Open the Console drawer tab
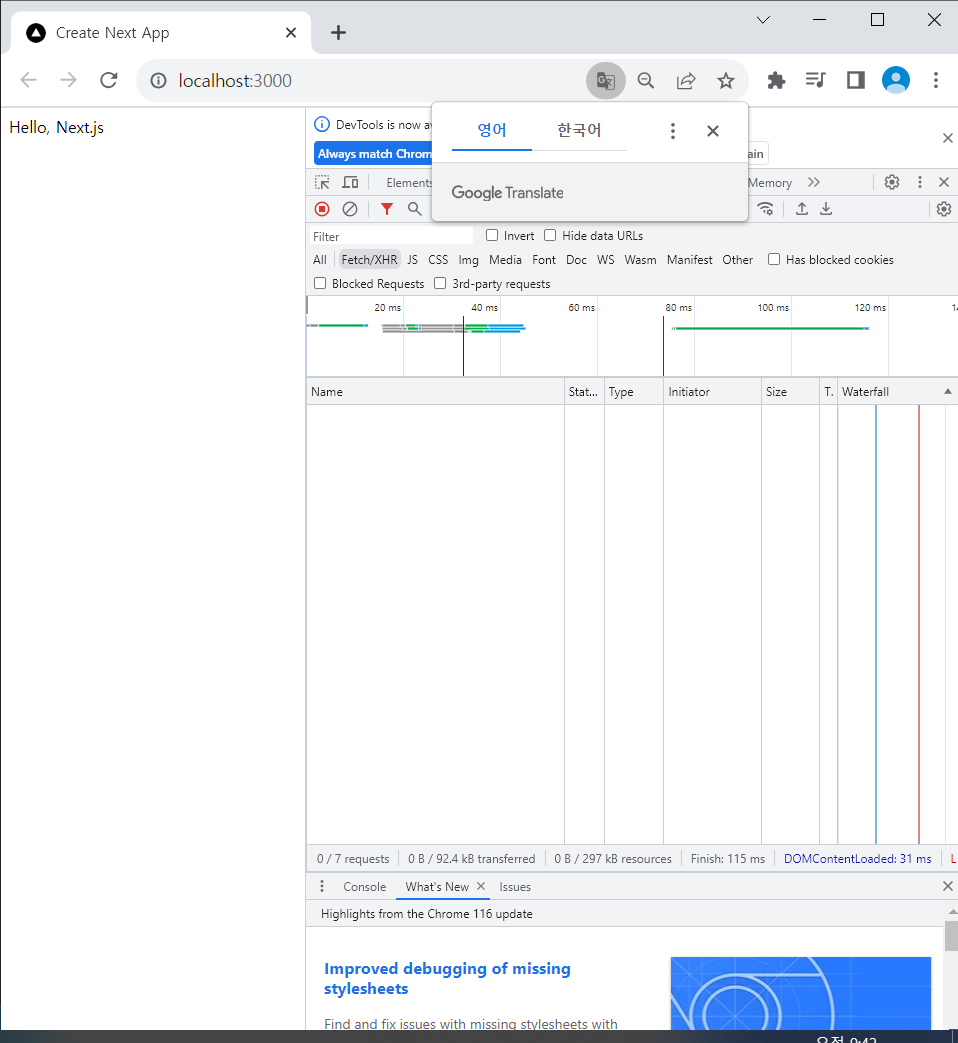This screenshot has height=1043, width=958. point(365,887)
